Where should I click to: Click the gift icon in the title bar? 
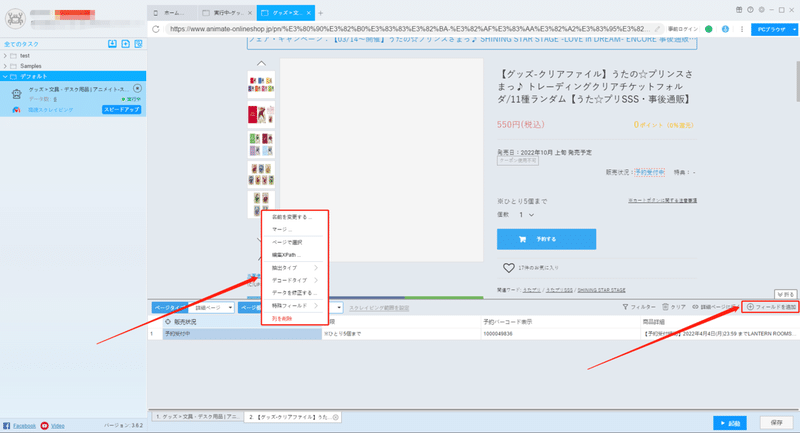739,10
